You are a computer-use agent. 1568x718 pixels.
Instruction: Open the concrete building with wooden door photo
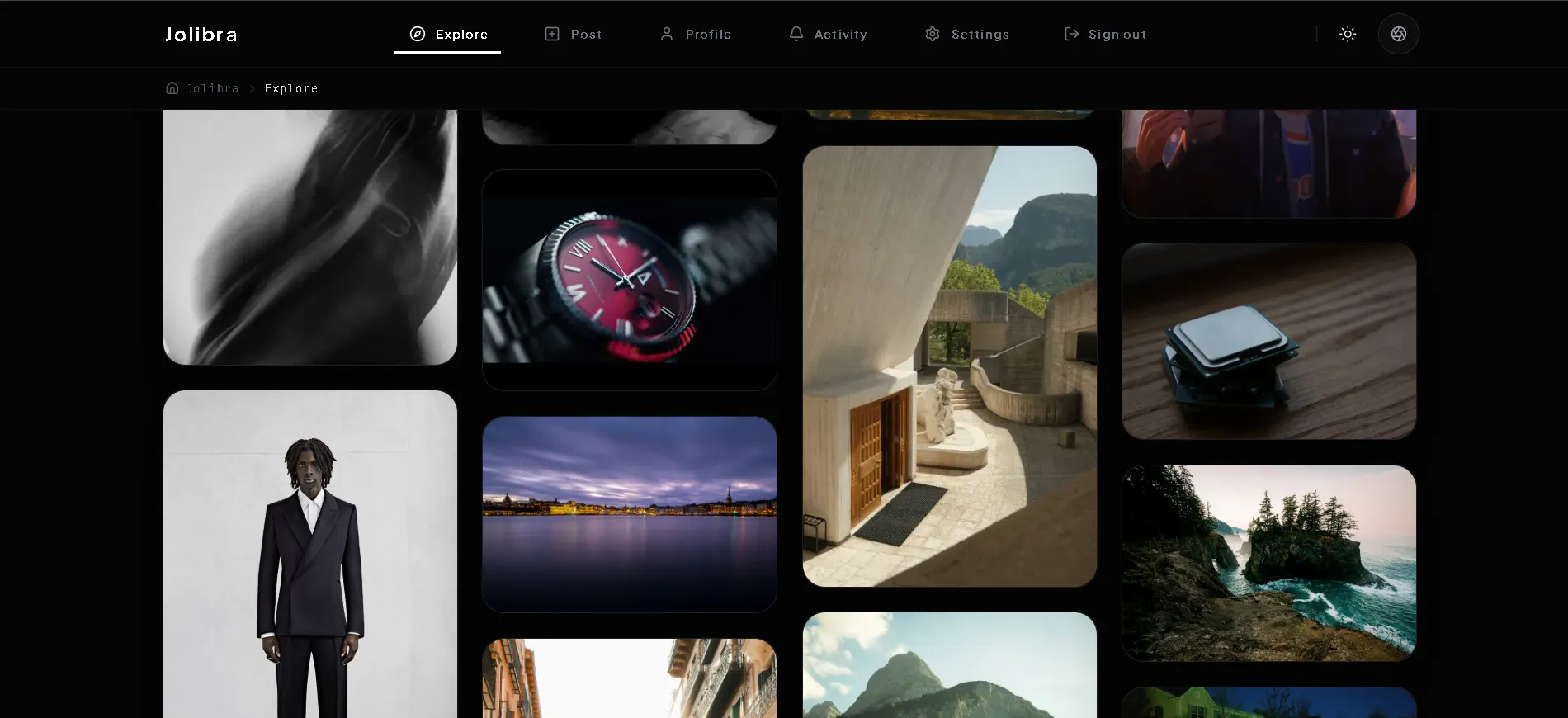pos(950,366)
